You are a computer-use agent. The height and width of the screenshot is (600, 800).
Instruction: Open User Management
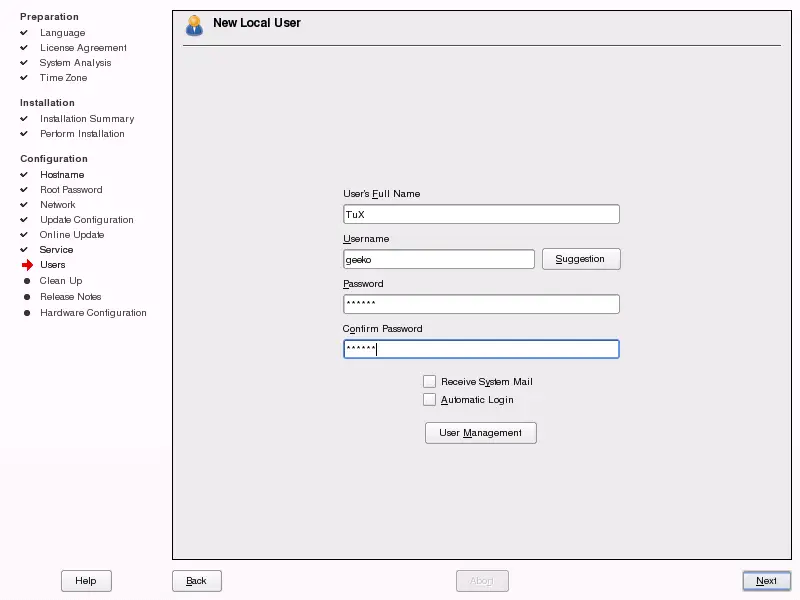[480, 433]
